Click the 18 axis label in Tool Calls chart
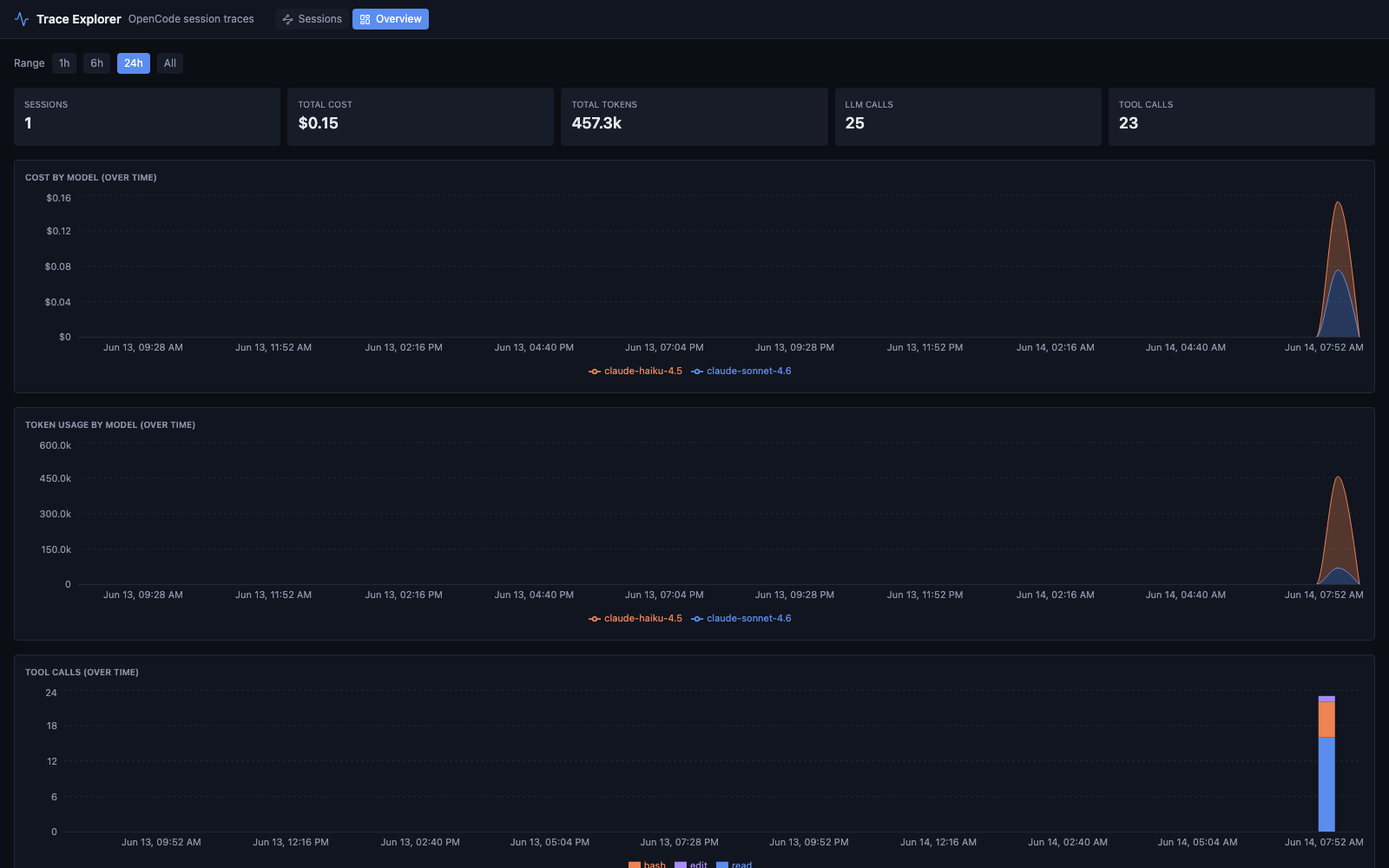 tap(52, 726)
